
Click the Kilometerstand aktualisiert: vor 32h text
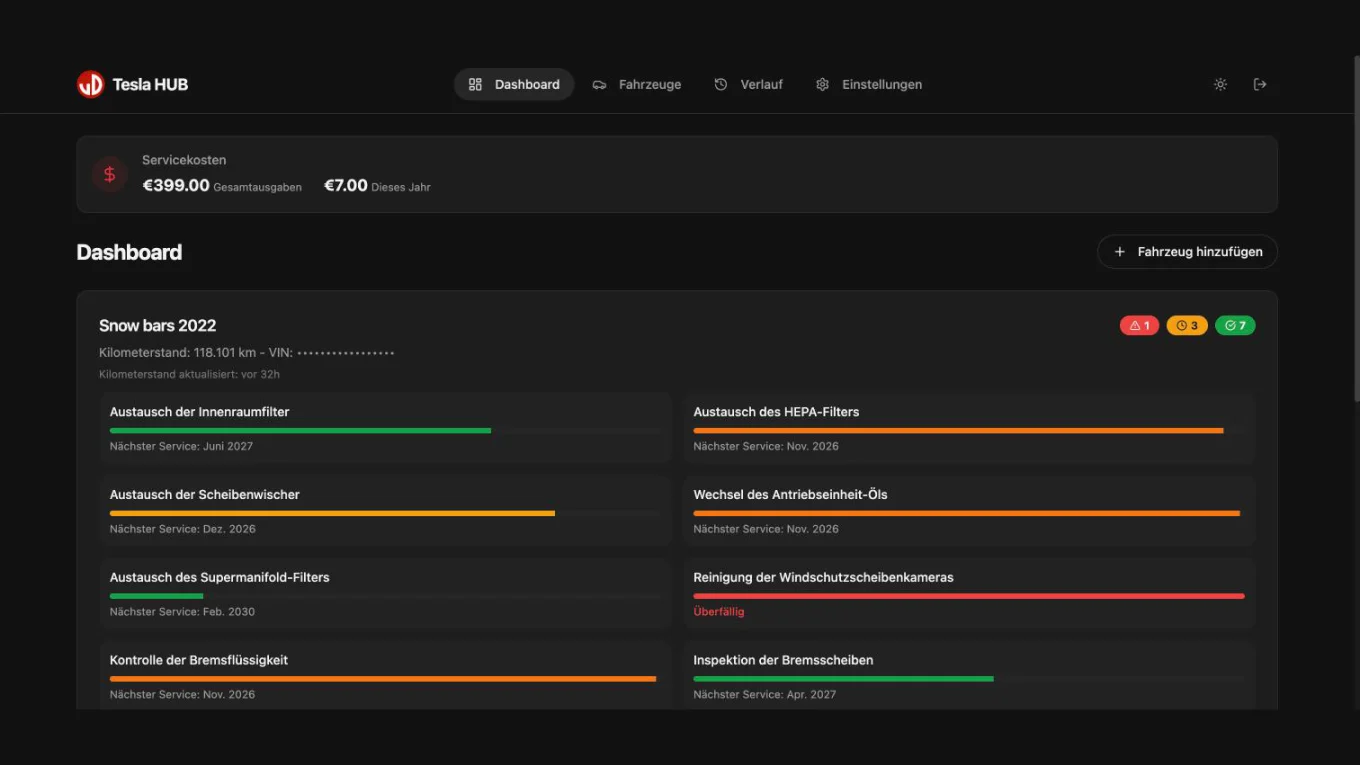click(189, 375)
